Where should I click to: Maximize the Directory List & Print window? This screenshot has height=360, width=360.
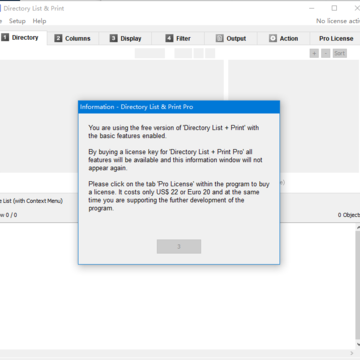pos(334,8)
